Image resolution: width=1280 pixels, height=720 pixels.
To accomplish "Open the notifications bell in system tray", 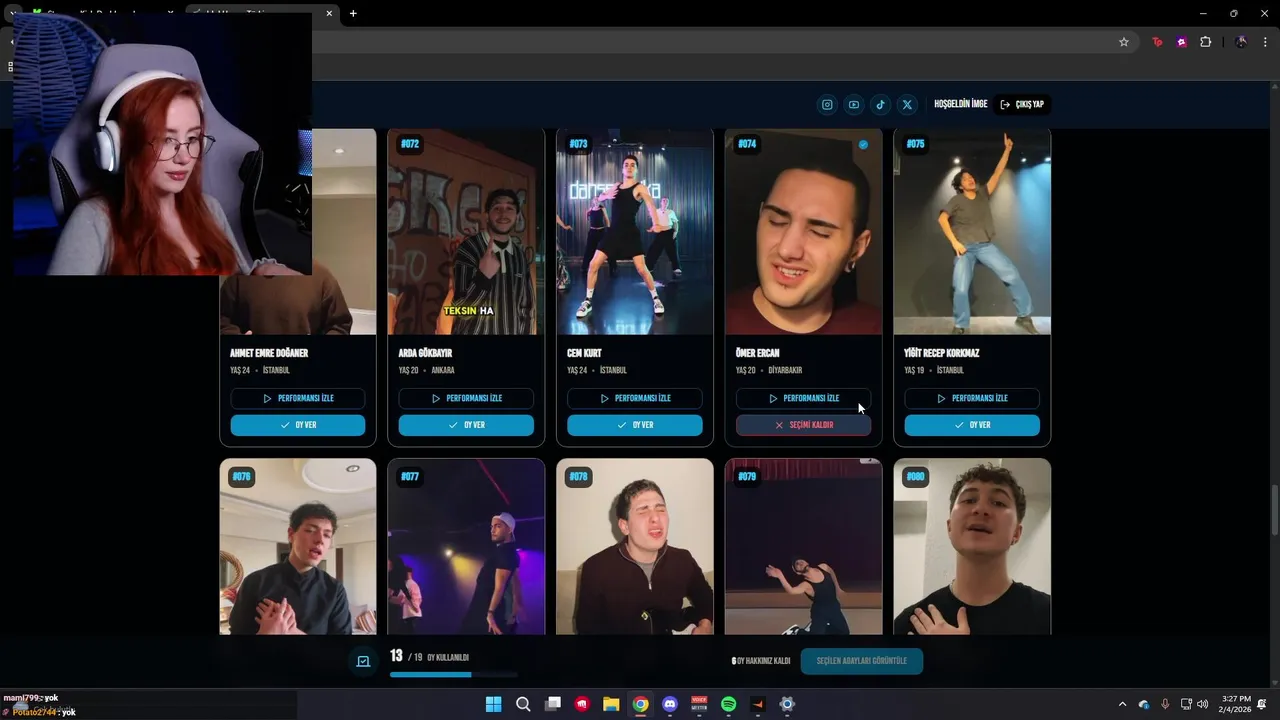I will click(1262, 704).
